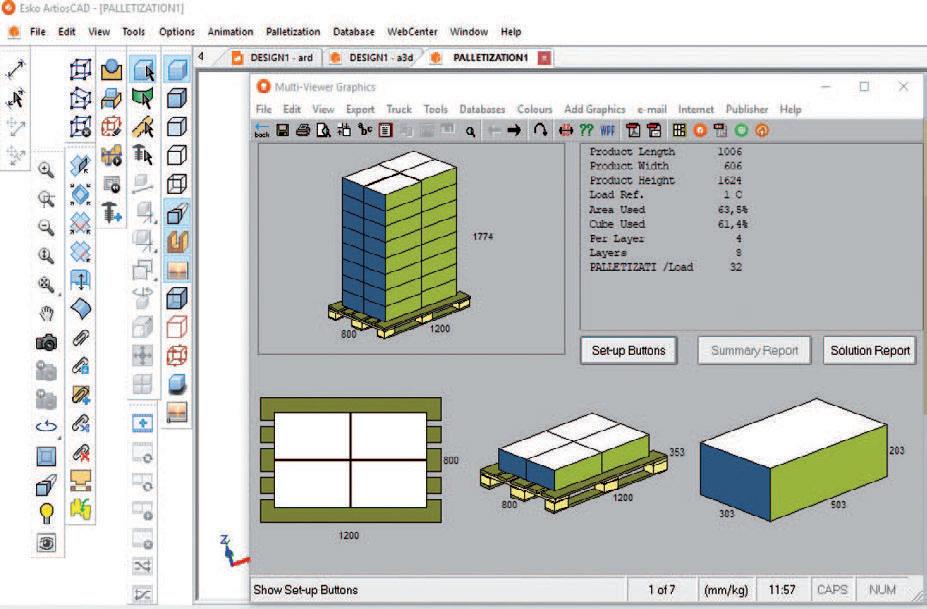The width and height of the screenshot is (927, 609).
Task: Open the Truck menu in Multi-Viewer Graphics
Action: click(398, 109)
